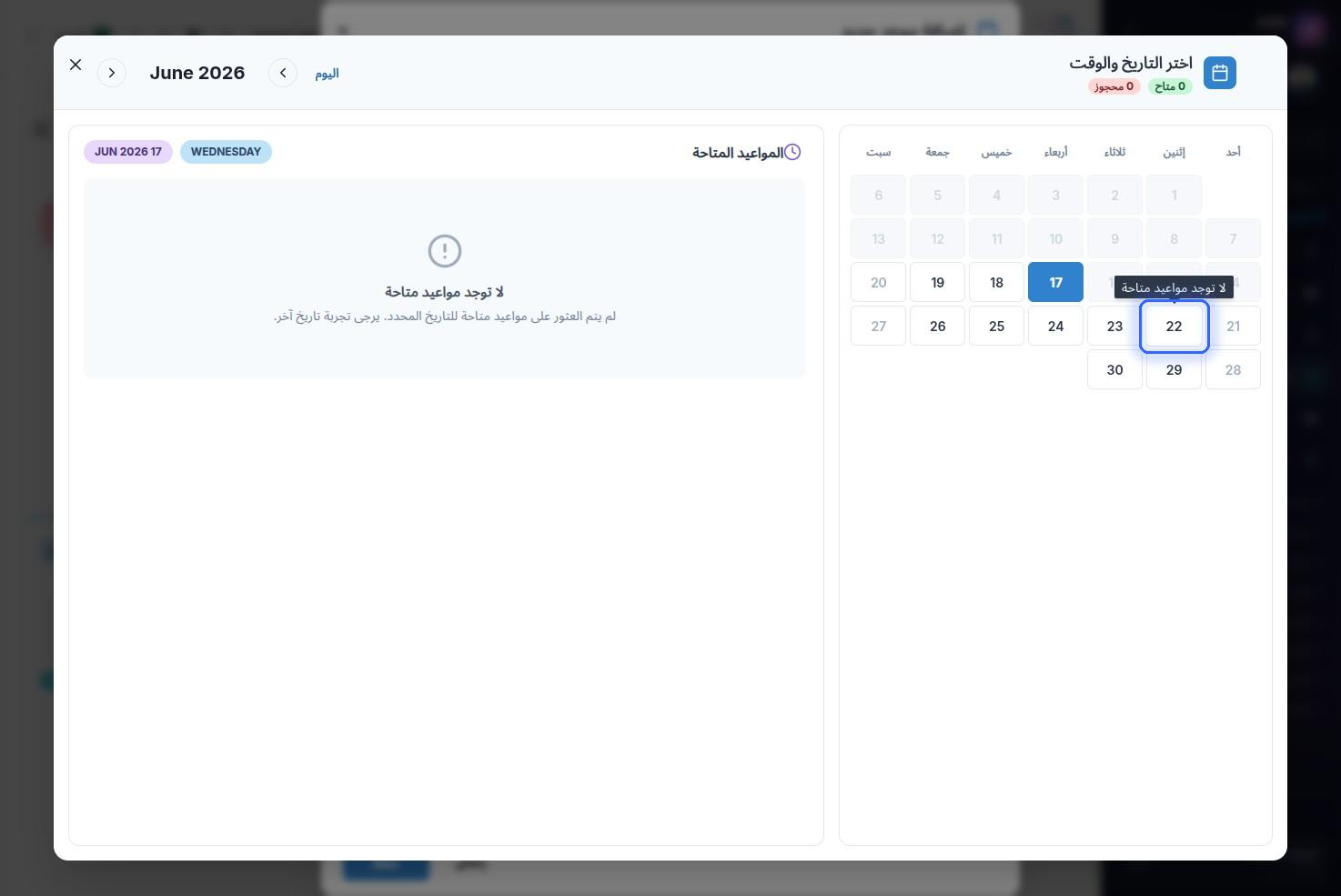Select day 17 in the calendar
The width and height of the screenshot is (1341, 896).
point(1055,282)
